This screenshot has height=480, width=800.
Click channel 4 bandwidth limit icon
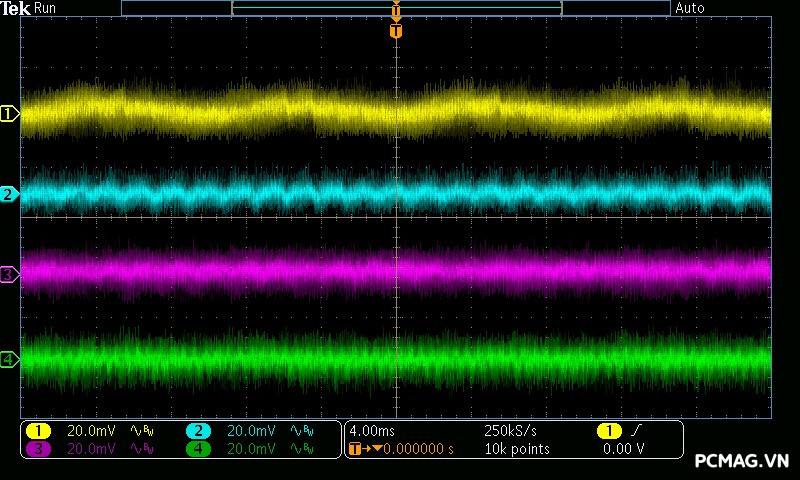[x=302, y=449]
